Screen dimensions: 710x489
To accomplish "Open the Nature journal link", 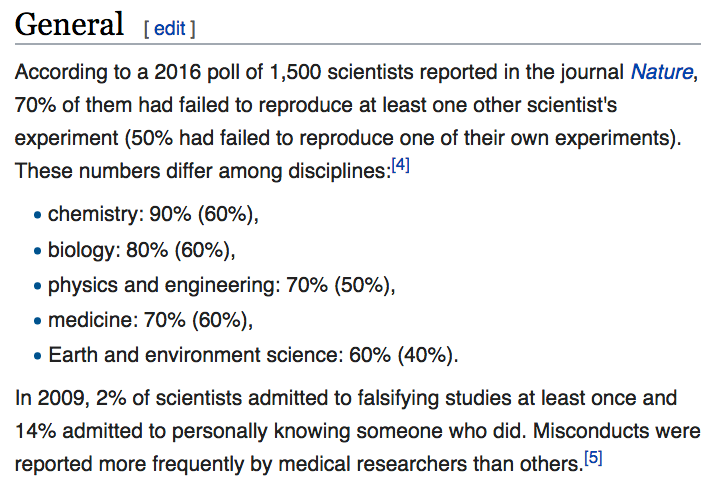I will (x=662, y=72).
